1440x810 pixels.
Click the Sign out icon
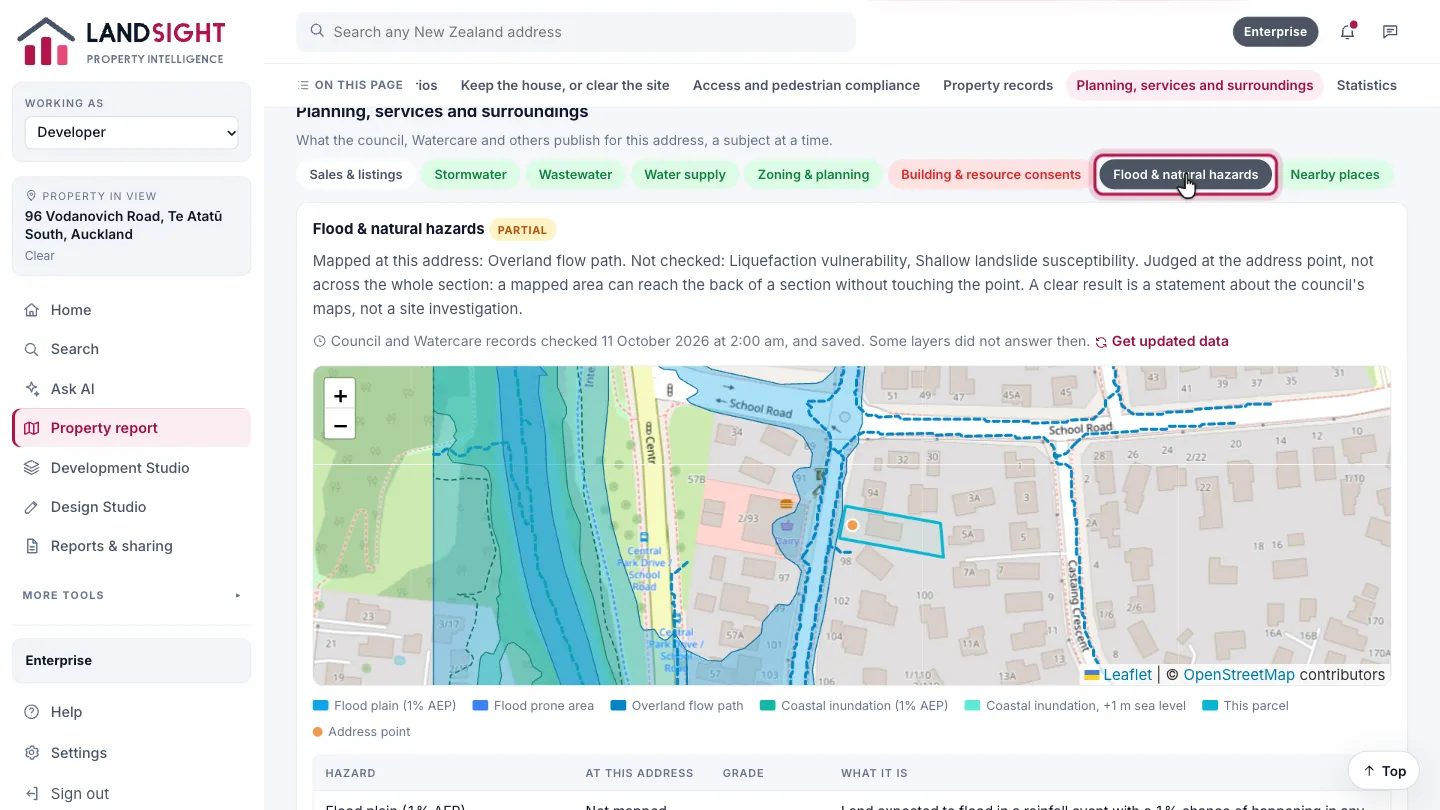pyautogui.click(x=32, y=794)
